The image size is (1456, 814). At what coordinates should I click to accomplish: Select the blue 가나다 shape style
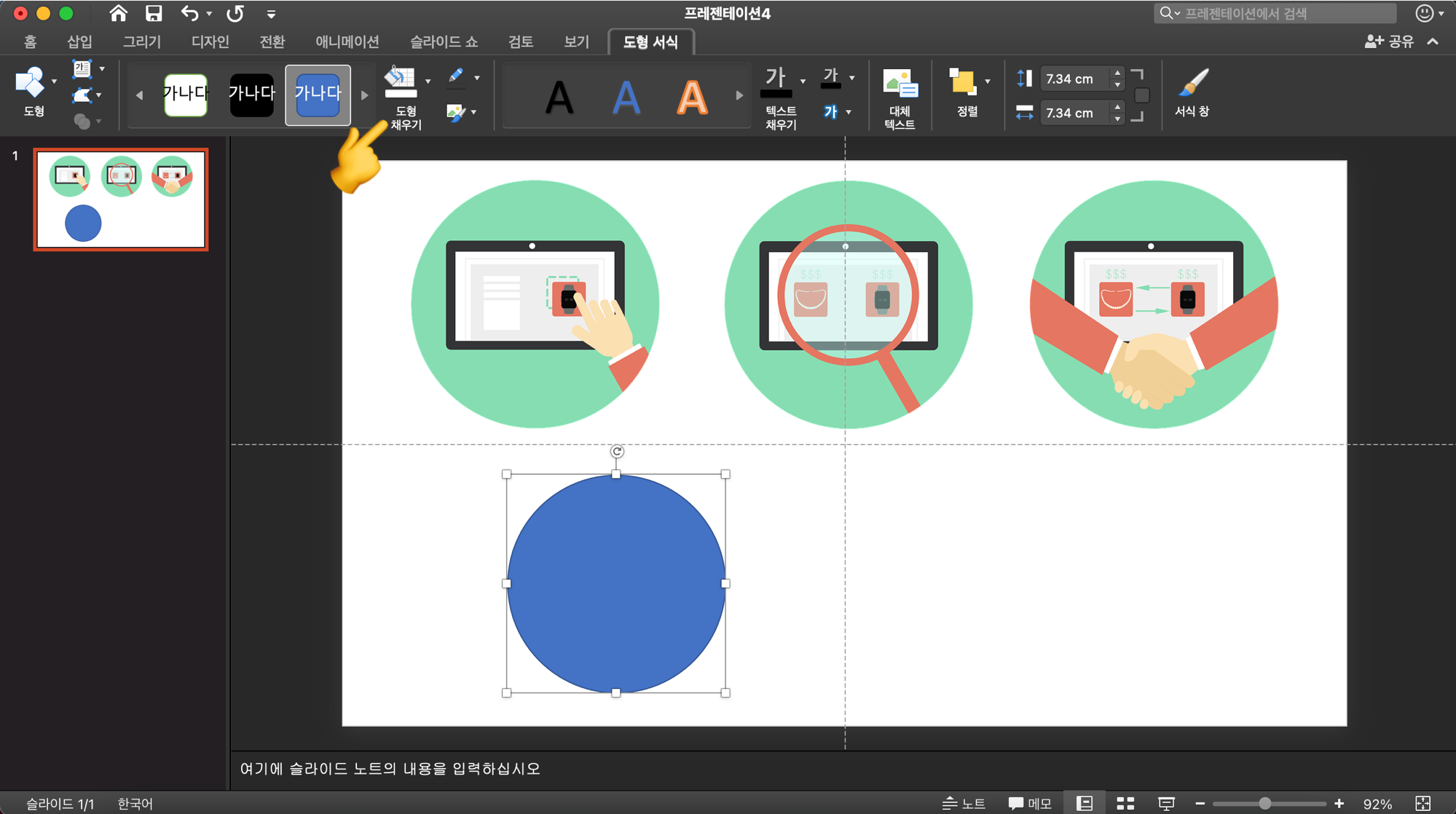[318, 94]
